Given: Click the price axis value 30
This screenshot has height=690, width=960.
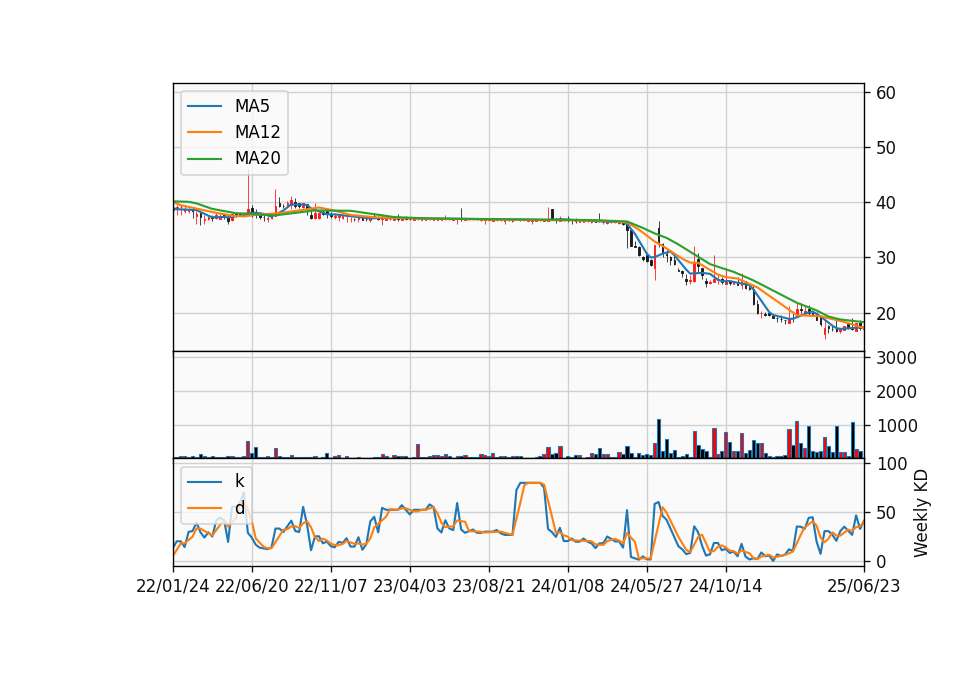Looking at the screenshot, I should 886,258.
